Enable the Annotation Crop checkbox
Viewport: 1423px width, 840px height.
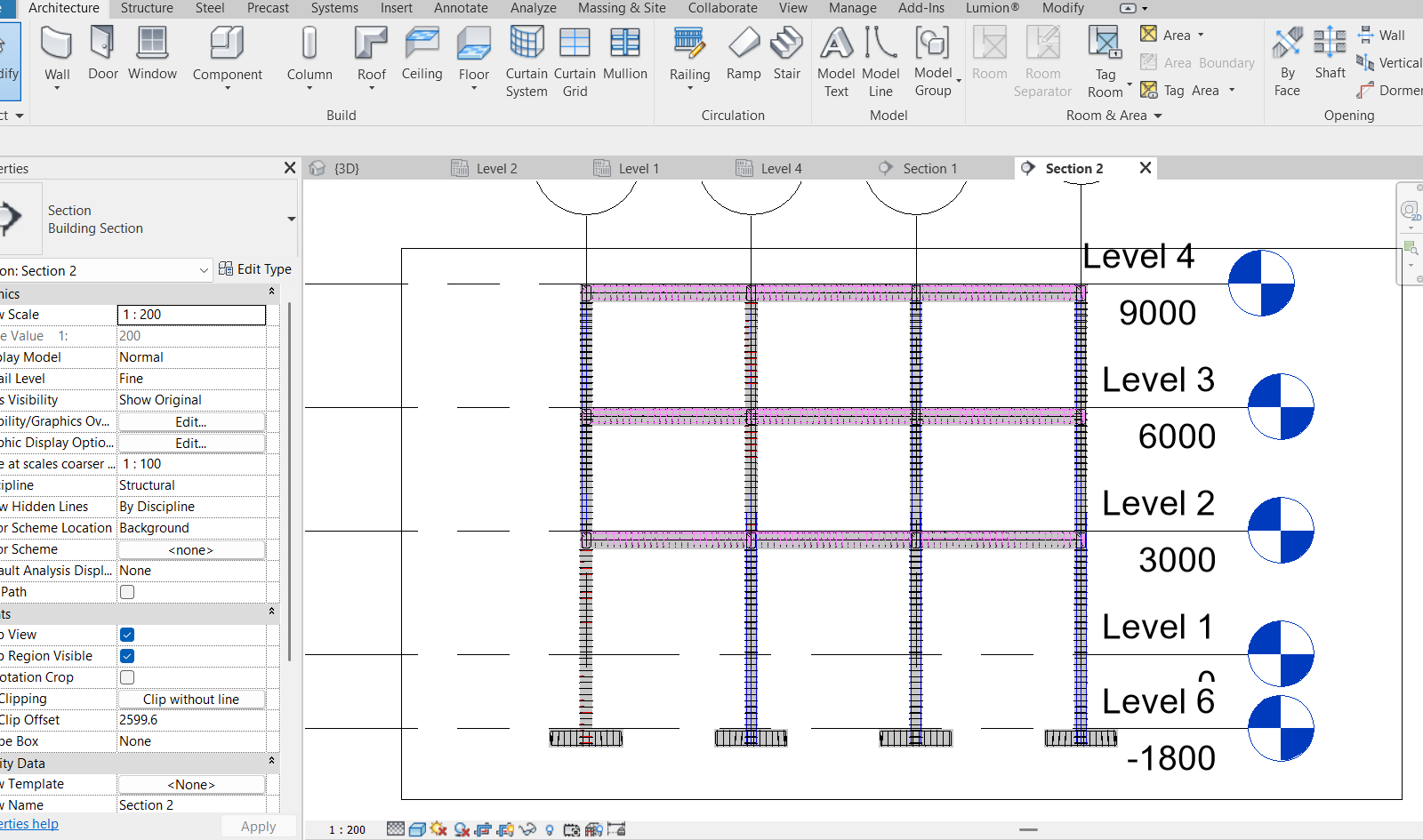pyautogui.click(x=126, y=676)
